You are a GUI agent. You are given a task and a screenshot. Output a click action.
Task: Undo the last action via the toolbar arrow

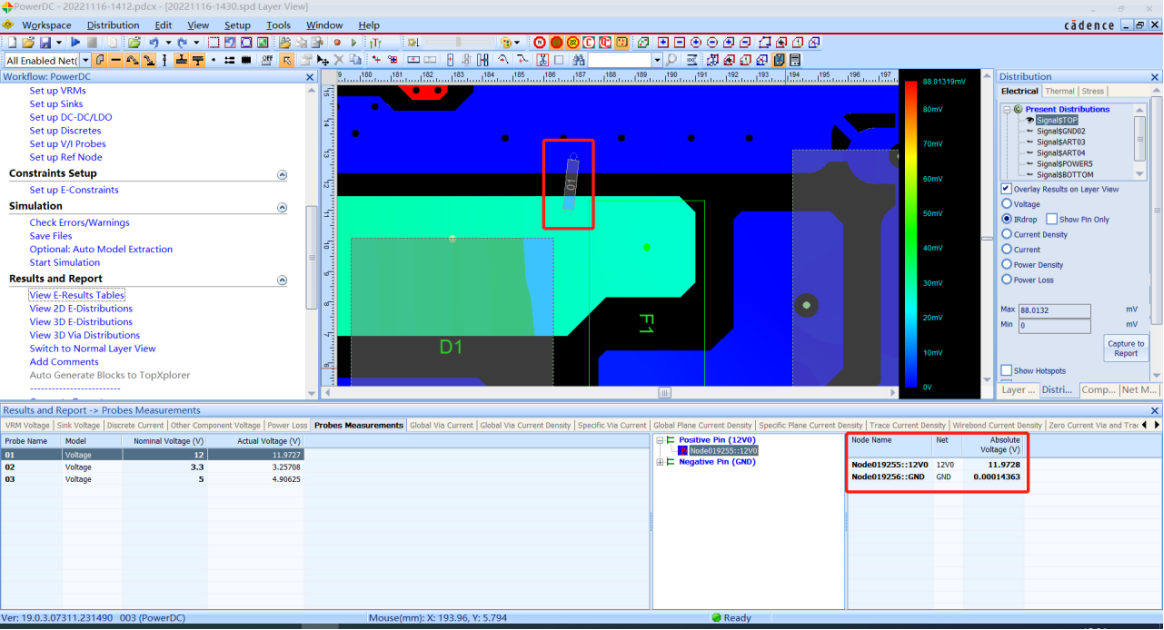coord(154,42)
